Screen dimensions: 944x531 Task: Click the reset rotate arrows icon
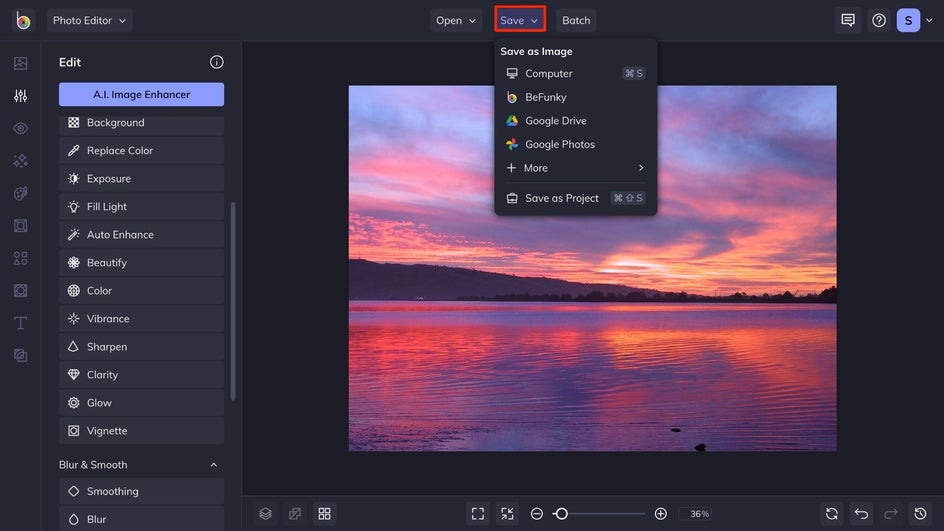coord(832,514)
